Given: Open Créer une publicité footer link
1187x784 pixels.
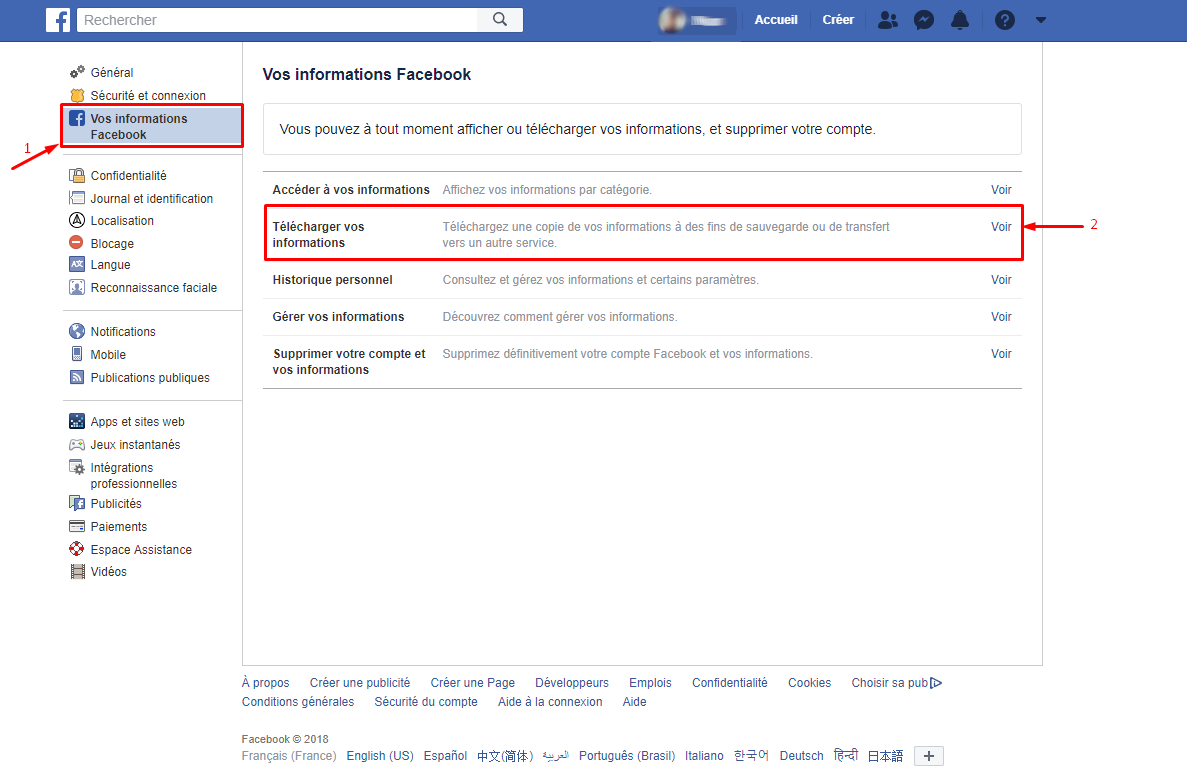Looking at the screenshot, I should tap(360, 683).
